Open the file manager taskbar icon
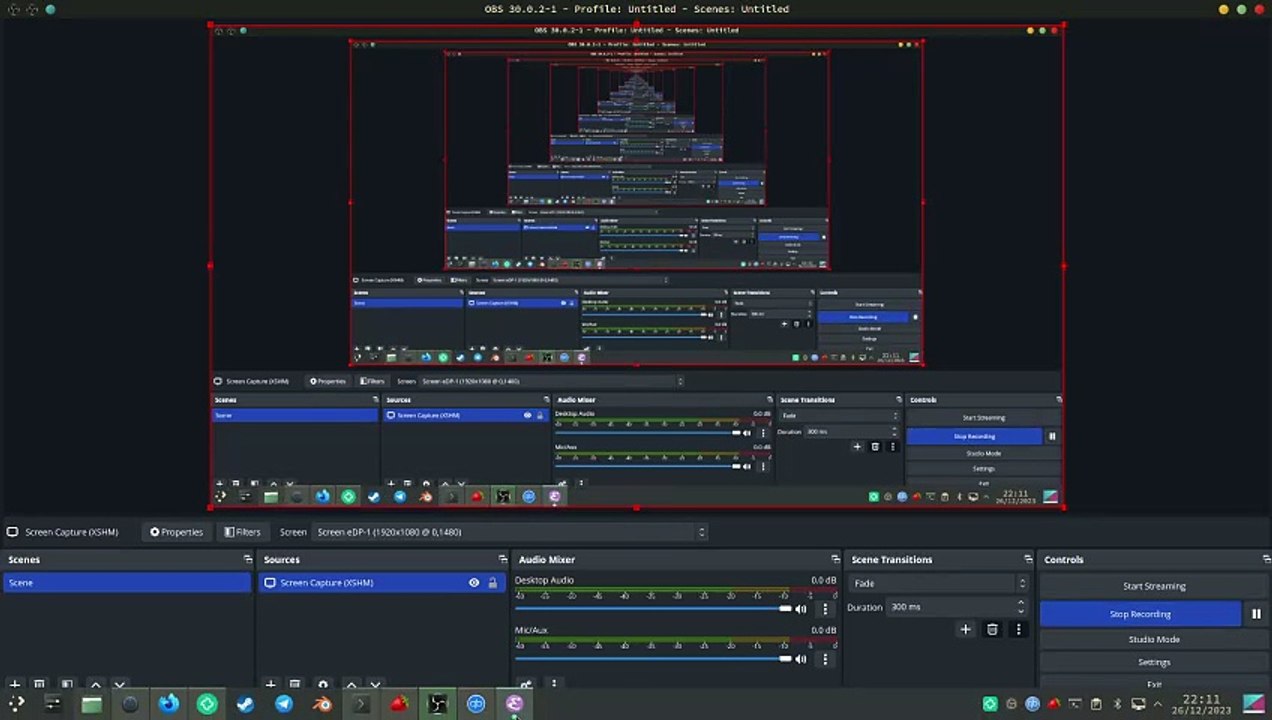Viewport: 1272px width, 720px height. click(91, 704)
